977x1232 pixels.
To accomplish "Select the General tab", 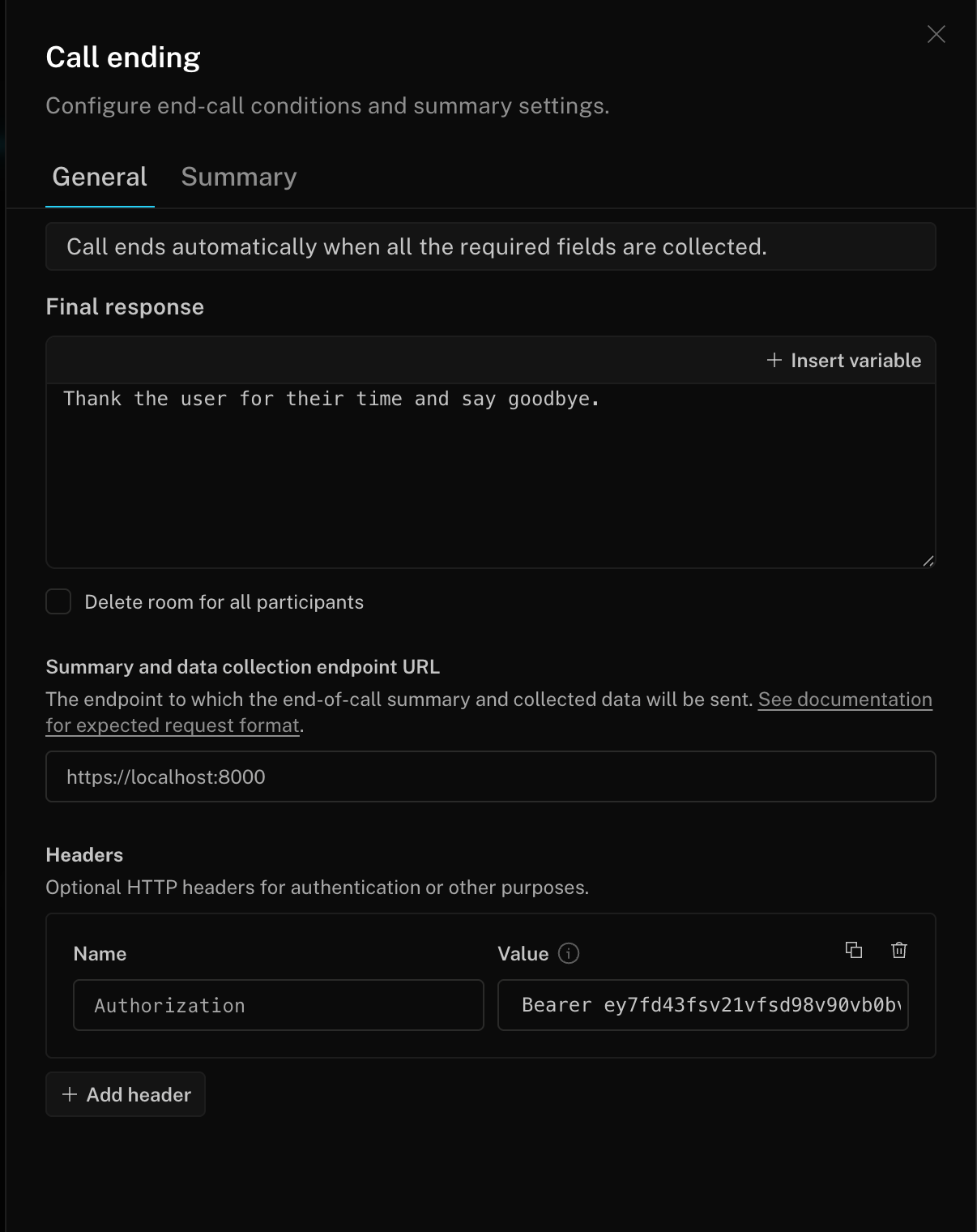I will (x=100, y=177).
